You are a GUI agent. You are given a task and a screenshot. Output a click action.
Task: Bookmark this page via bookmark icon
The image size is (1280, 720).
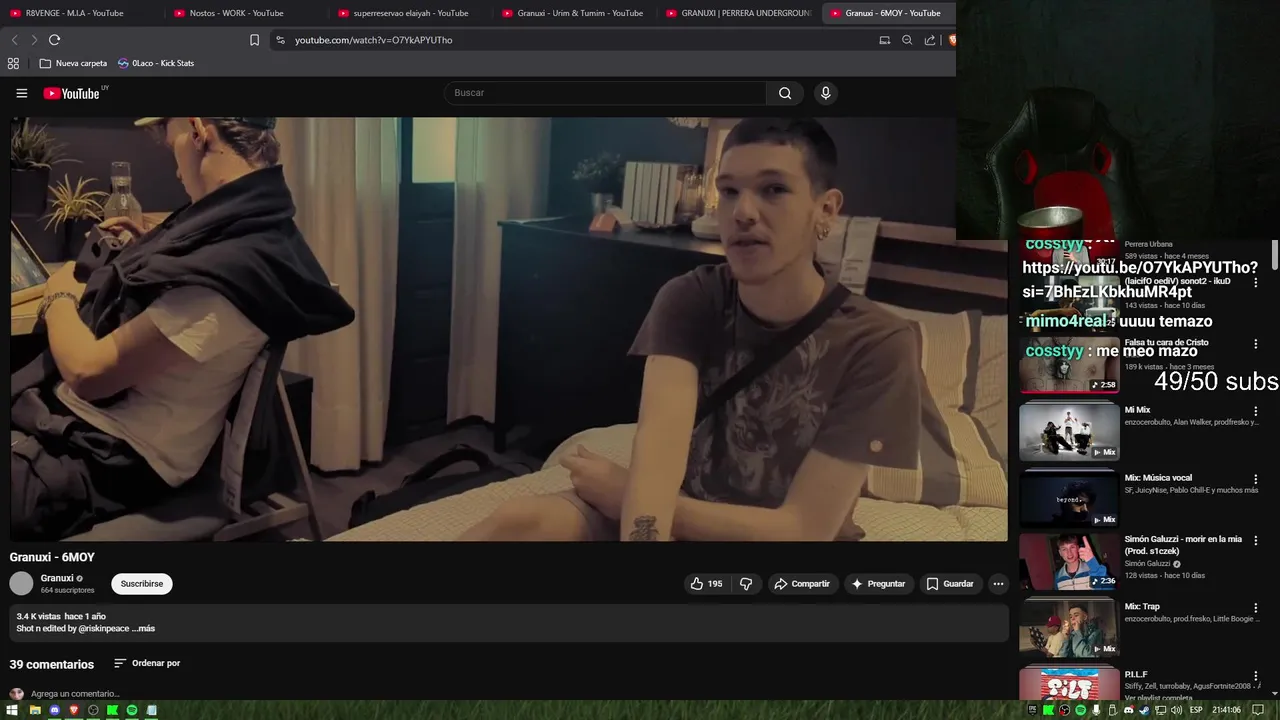click(254, 40)
